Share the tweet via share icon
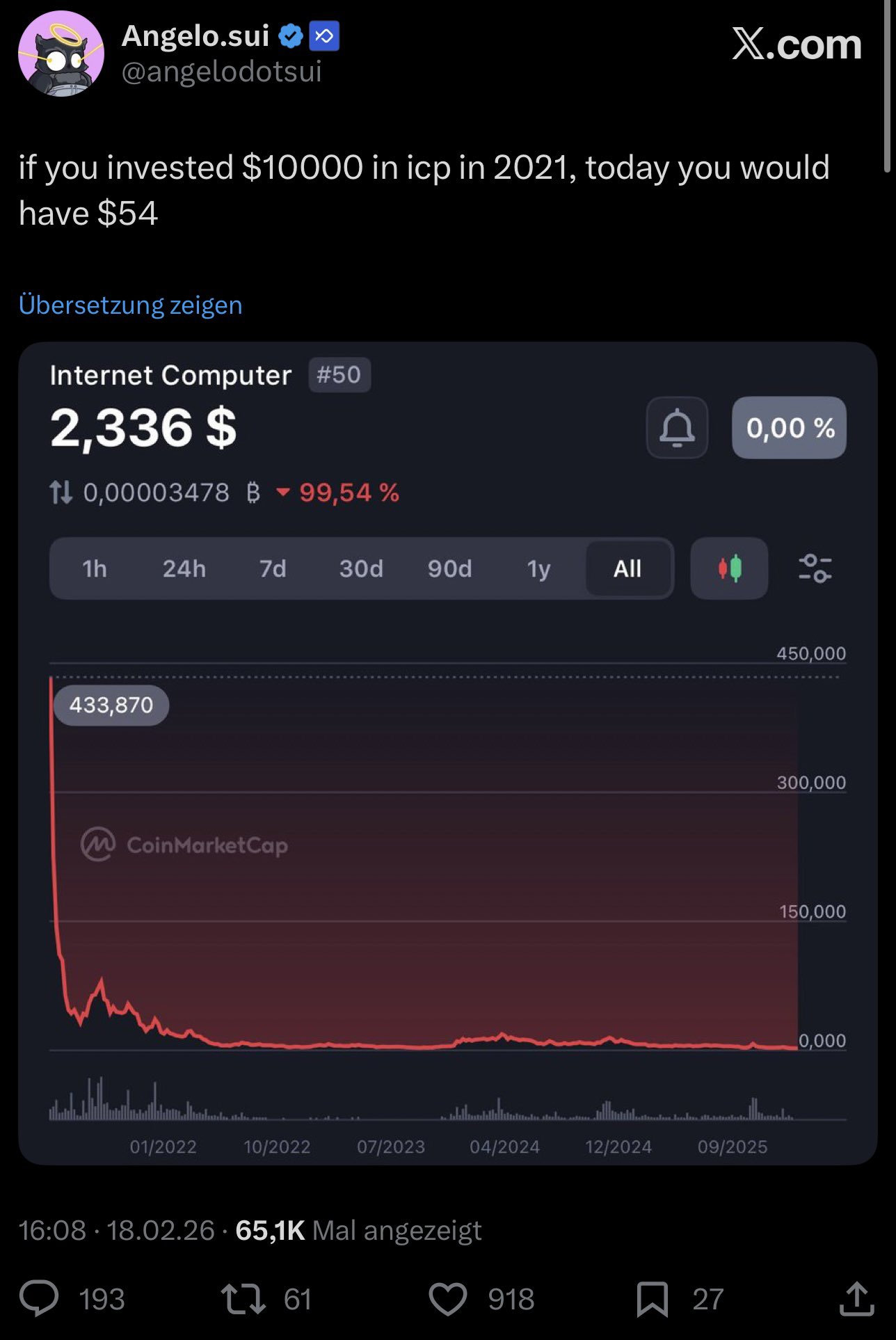 click(856, 1299)
